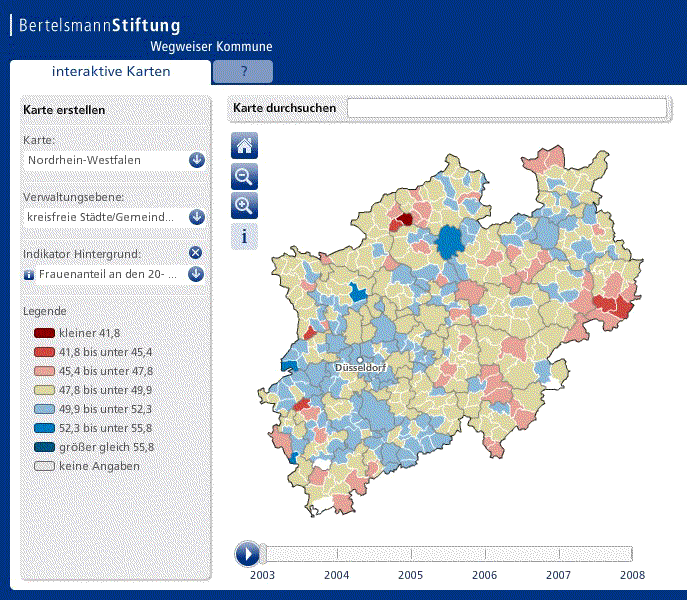The width and height of the screenshot is (688, 600).
Task: Zoom out of the map
Action: 244,176
